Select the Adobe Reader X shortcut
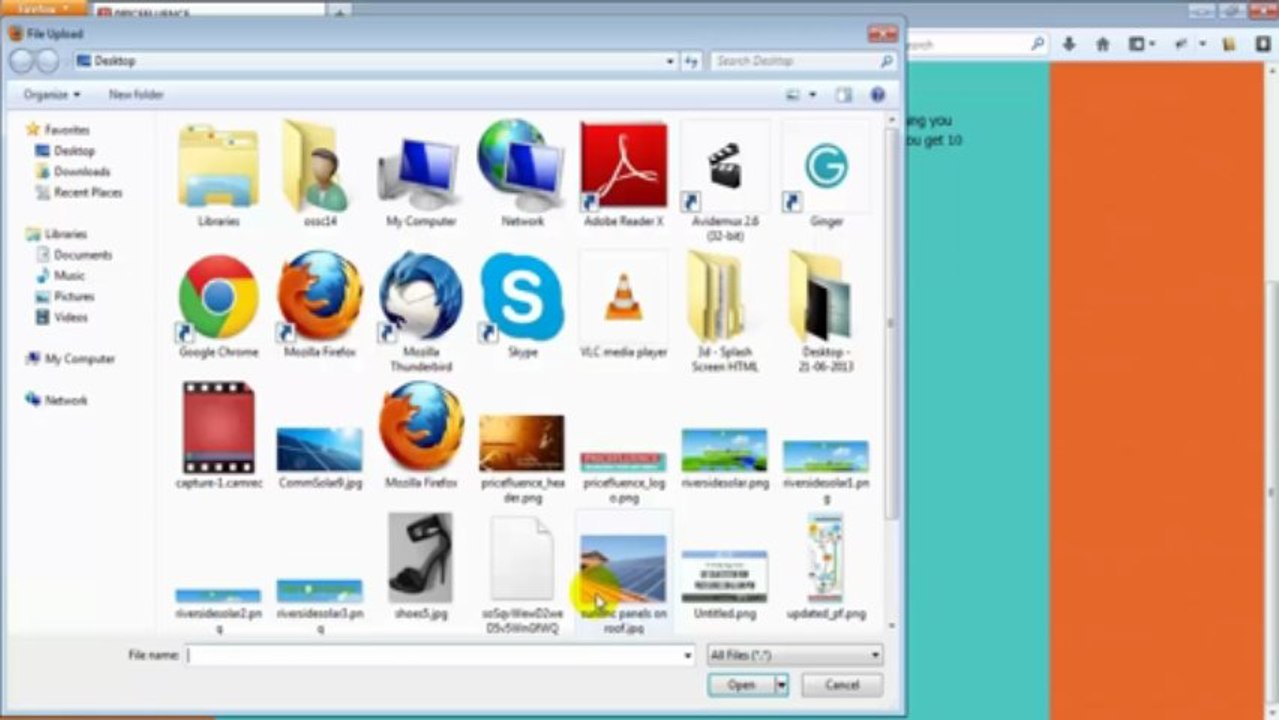Image resolution: width=1279 pixels, height=720 pixels. pyautogui.click(x=623, y=175)
